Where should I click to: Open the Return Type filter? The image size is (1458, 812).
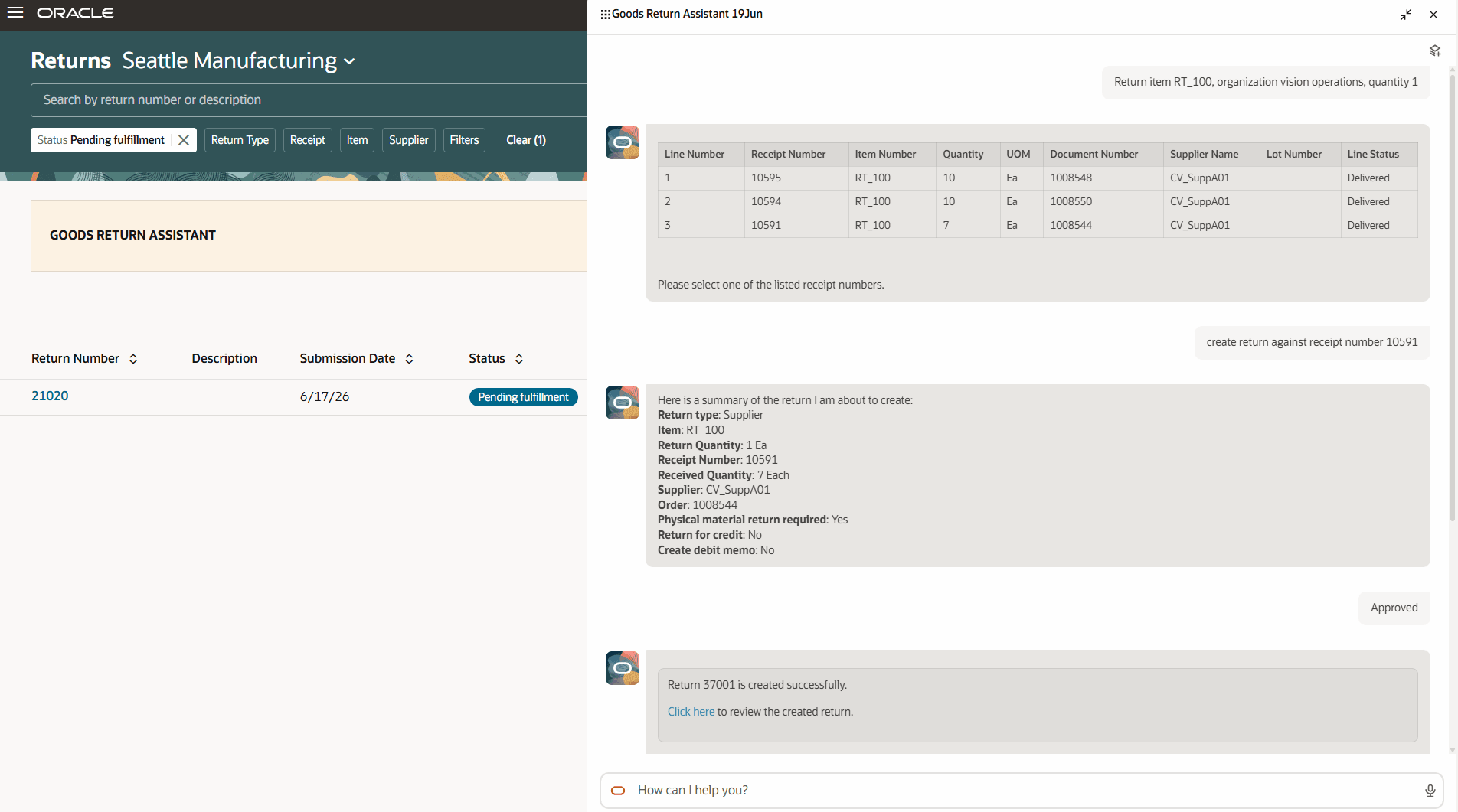coord(240,140)
